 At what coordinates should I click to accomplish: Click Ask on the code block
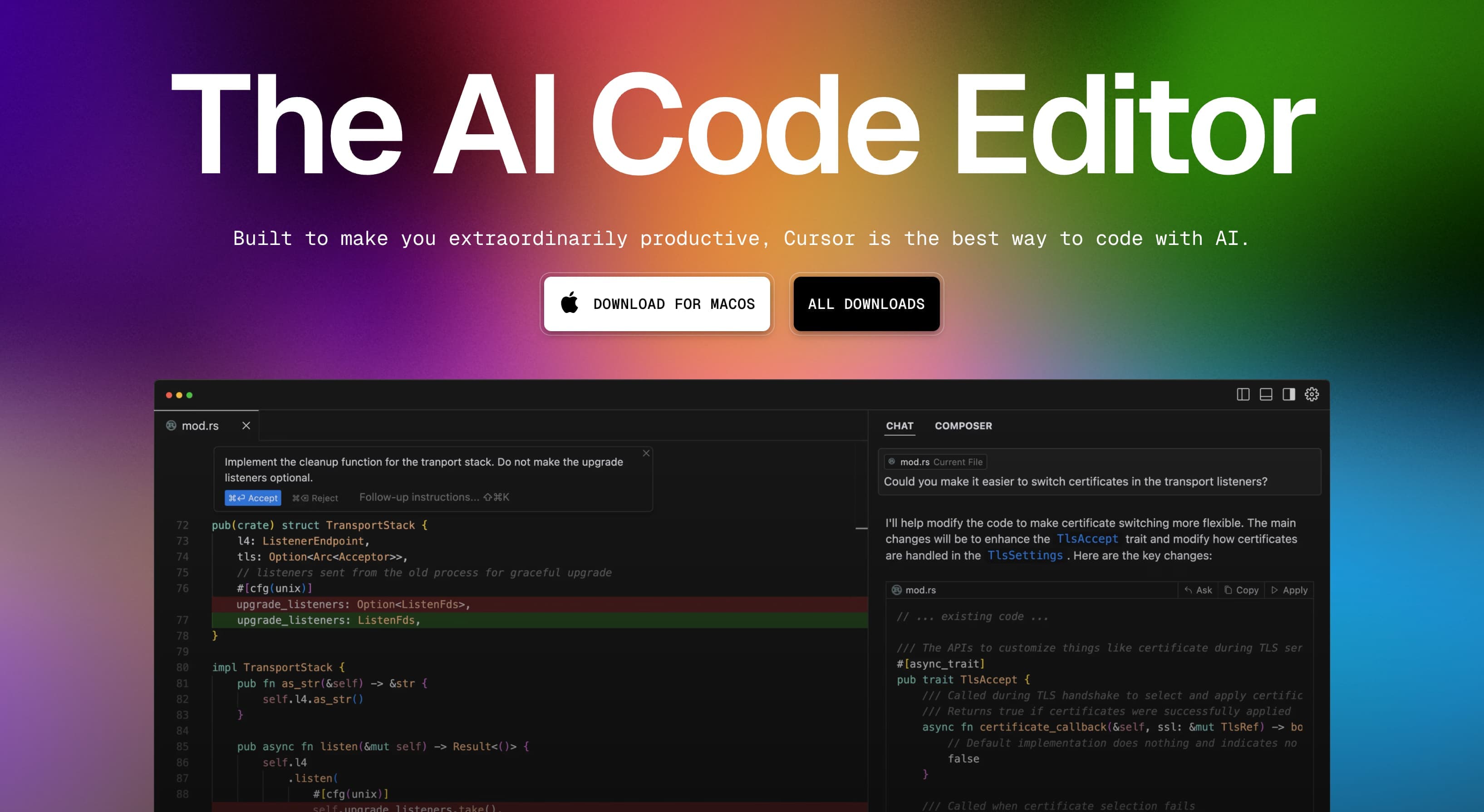click(x=1198, y=590)
